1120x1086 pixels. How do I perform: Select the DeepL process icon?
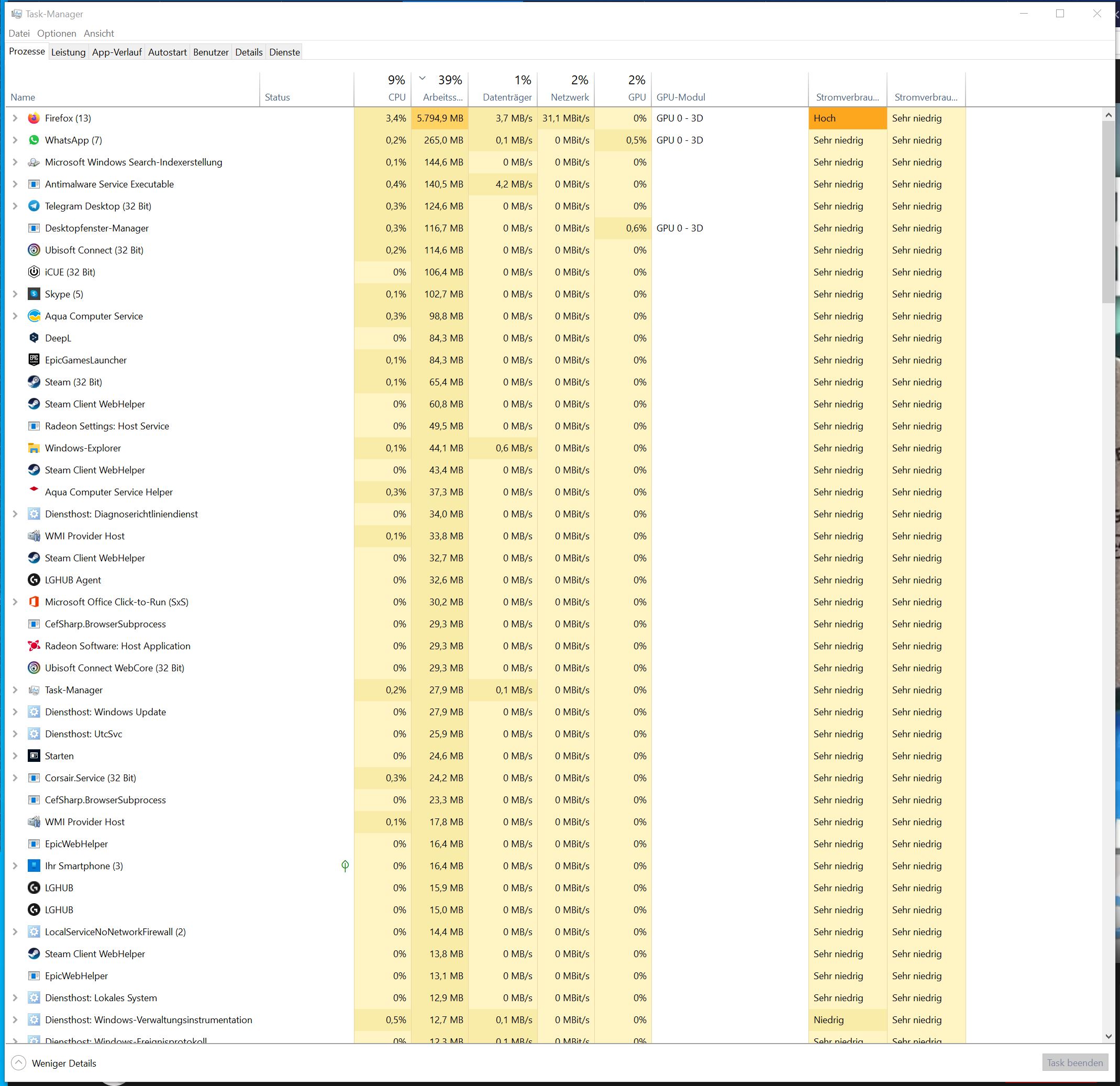pos(34,338)
